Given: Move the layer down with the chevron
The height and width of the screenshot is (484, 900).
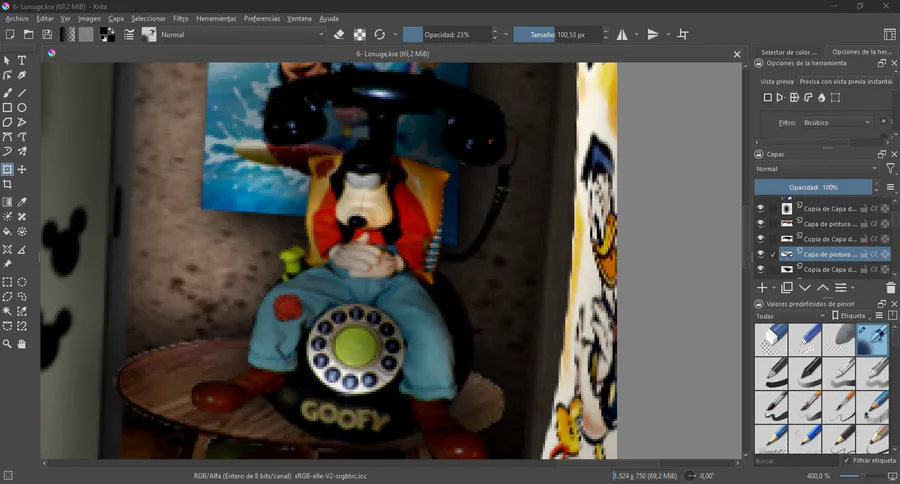Looking at the screenshot, I should [x=805, y=288].
